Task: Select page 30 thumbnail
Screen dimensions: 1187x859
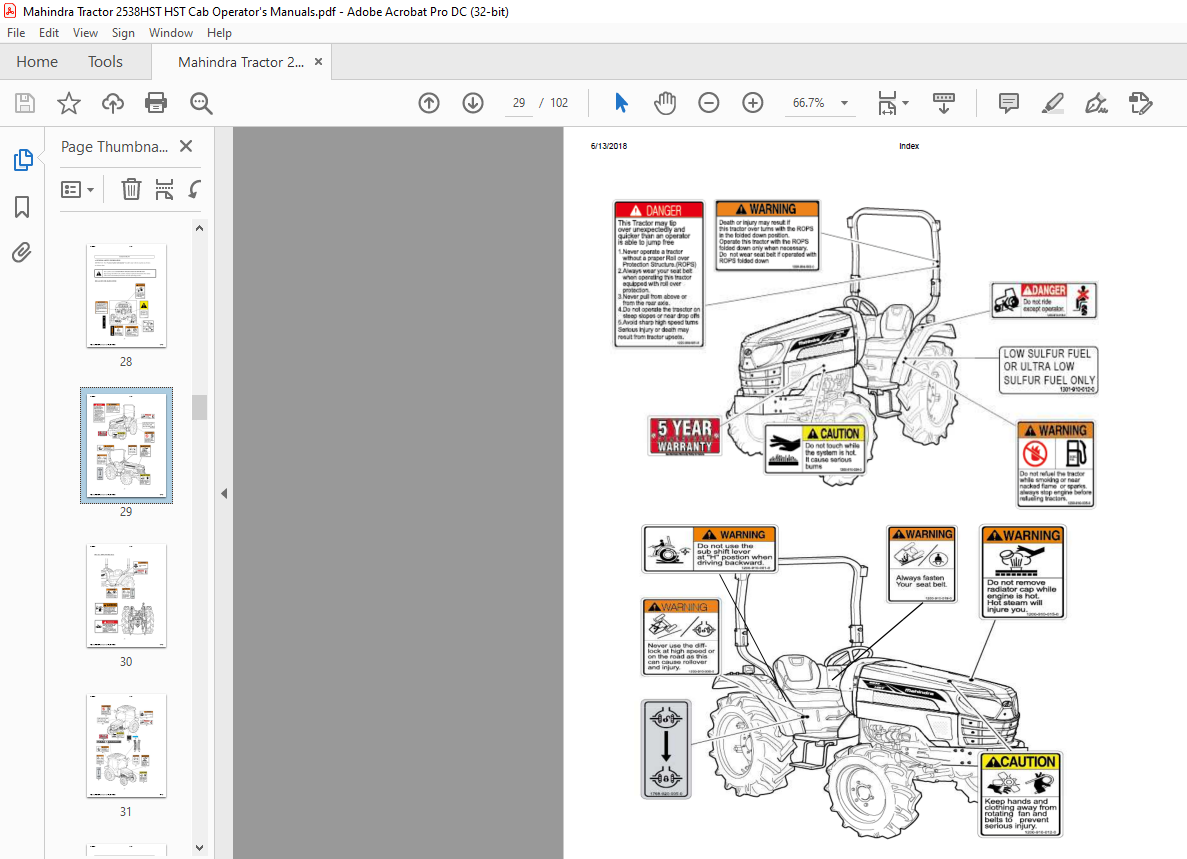Action: tap(126, 596)
